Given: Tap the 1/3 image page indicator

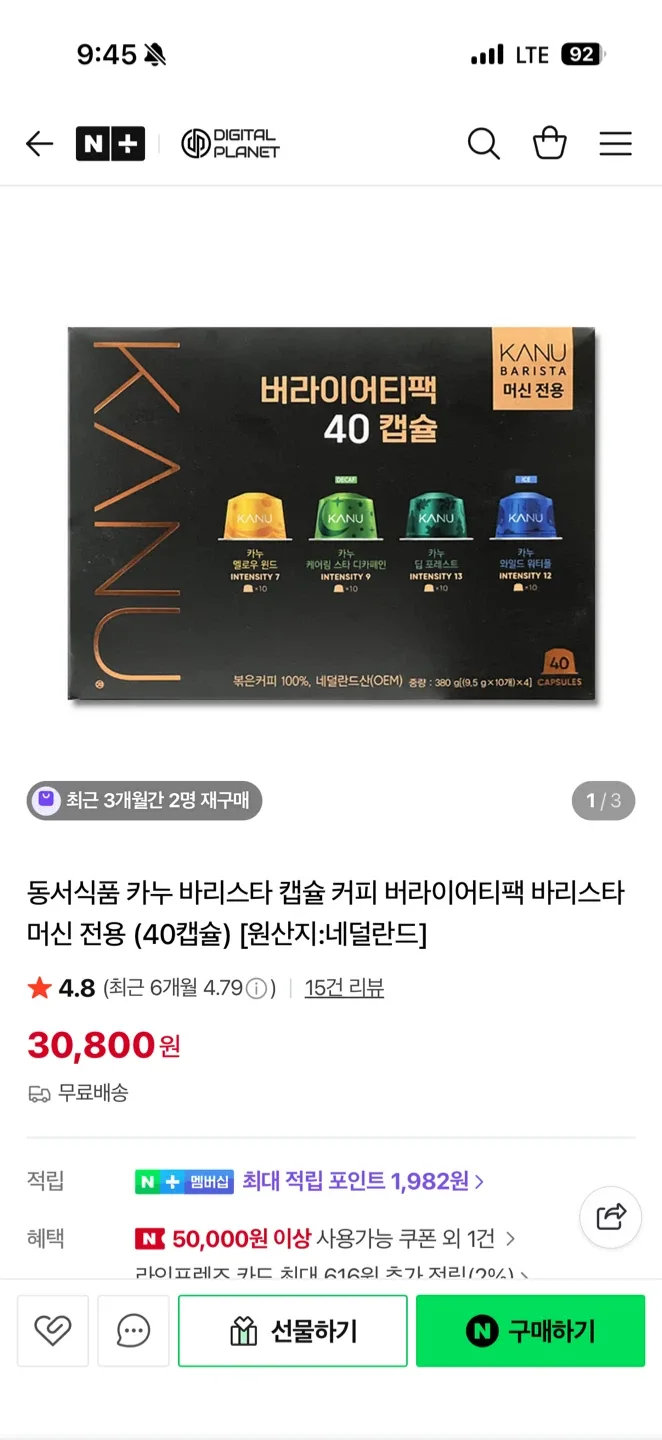Looking at the screenshot, I should 604,800.
